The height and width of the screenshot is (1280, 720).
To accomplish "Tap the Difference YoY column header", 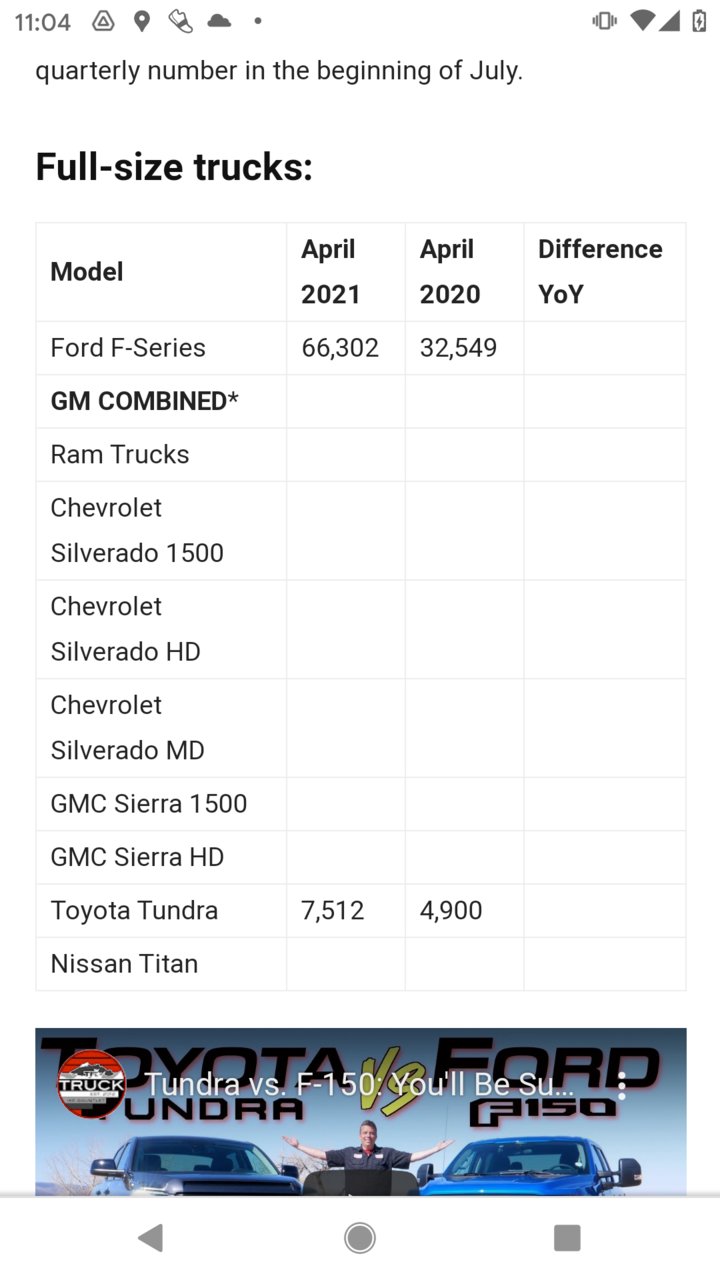I will pos(600,271).
